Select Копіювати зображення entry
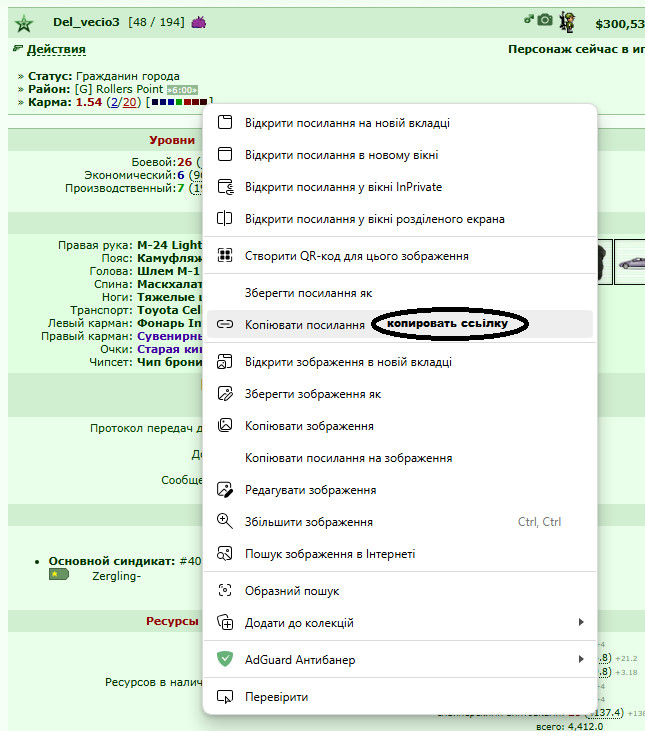Screen dimensions: 645x731 coord(400,426)
